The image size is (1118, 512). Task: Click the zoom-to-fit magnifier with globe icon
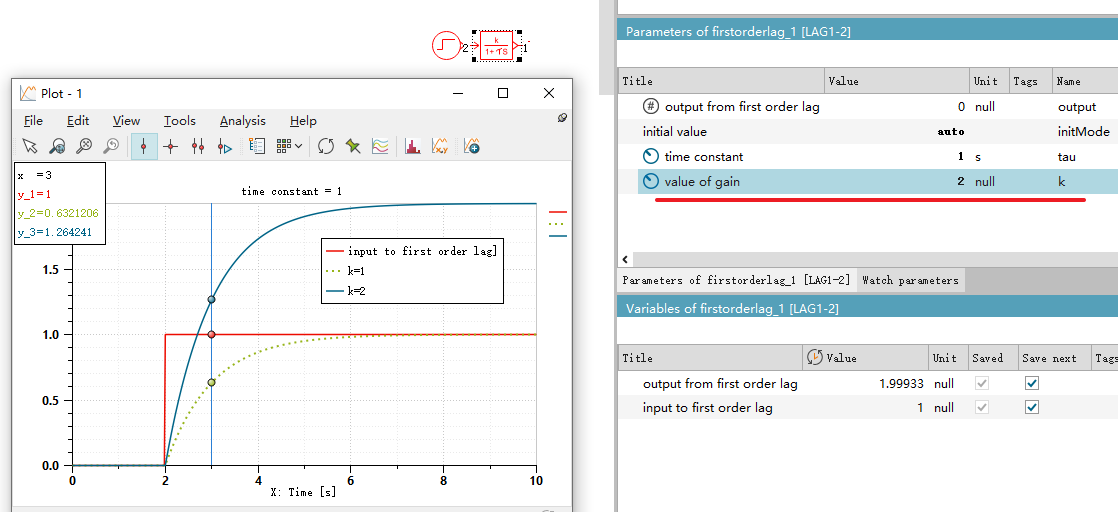point(57,146)
